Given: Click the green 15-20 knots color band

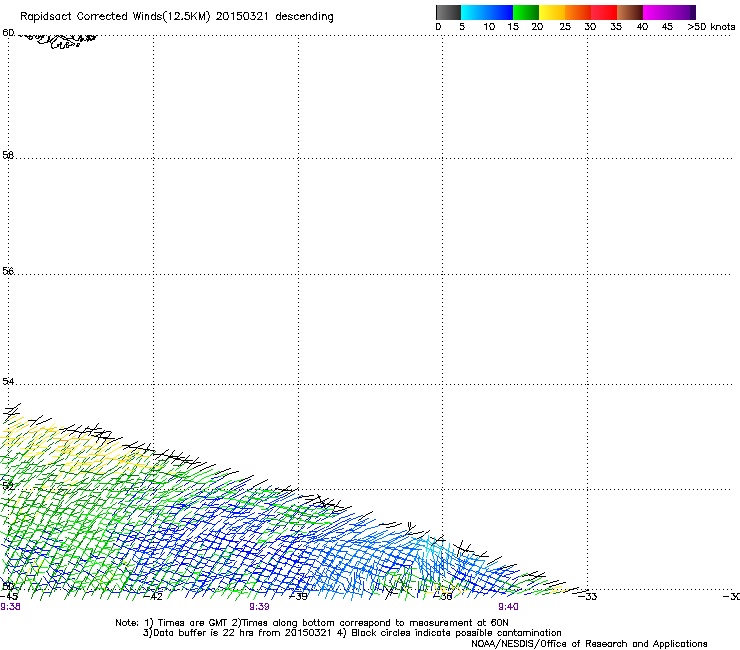Looking at the screenshot, I should pos(526,12).
